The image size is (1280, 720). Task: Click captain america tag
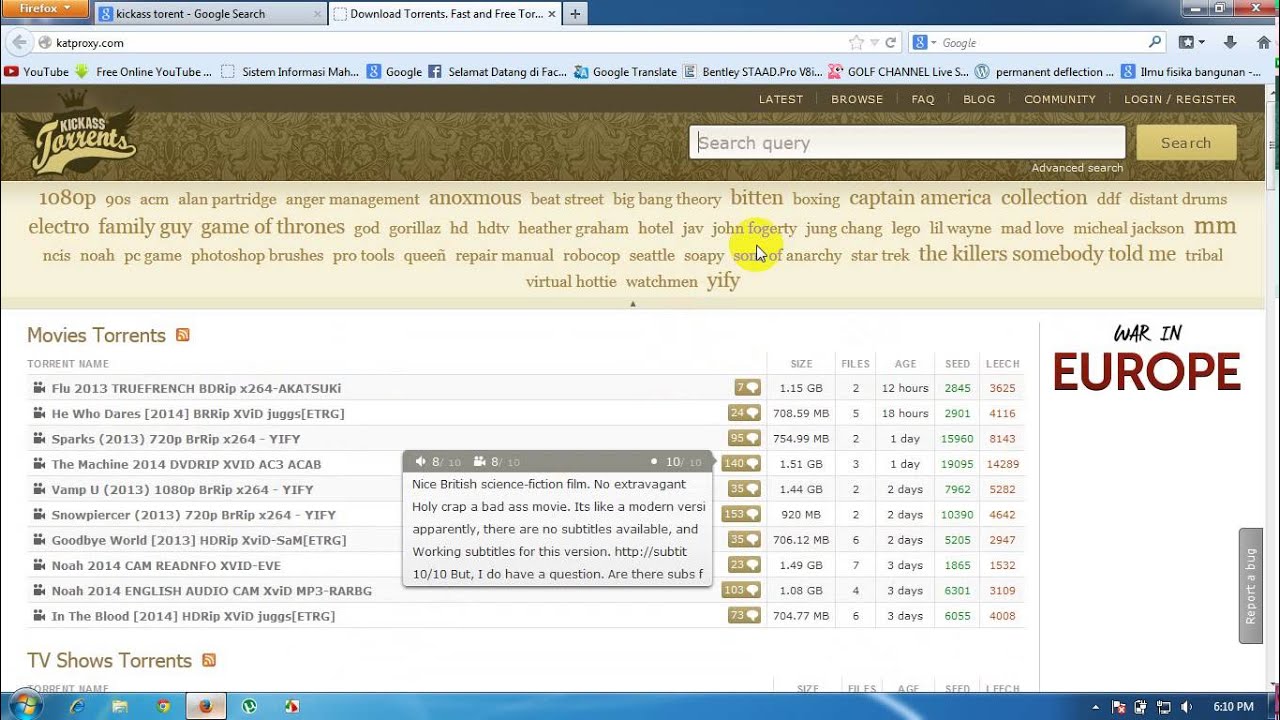pos(920,198)
